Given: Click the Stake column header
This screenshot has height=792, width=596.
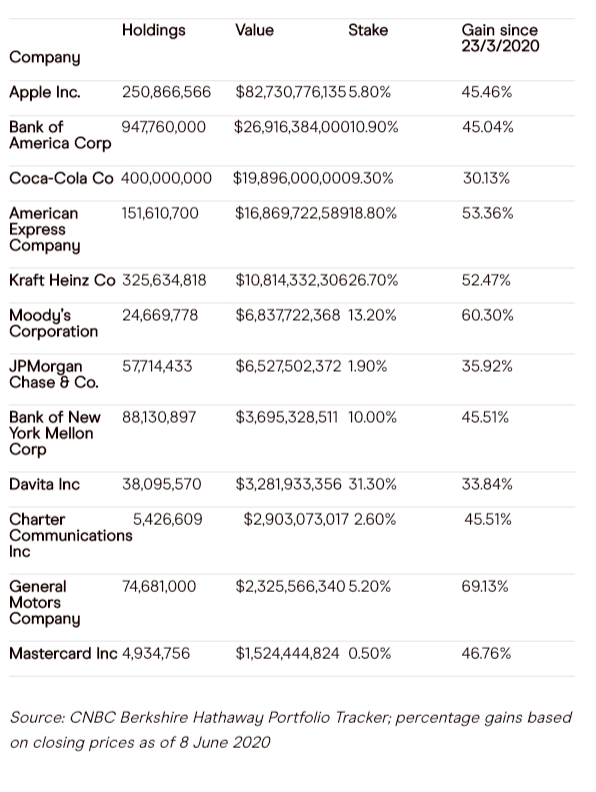Looking at the screenshot, I should coord(368,30).
